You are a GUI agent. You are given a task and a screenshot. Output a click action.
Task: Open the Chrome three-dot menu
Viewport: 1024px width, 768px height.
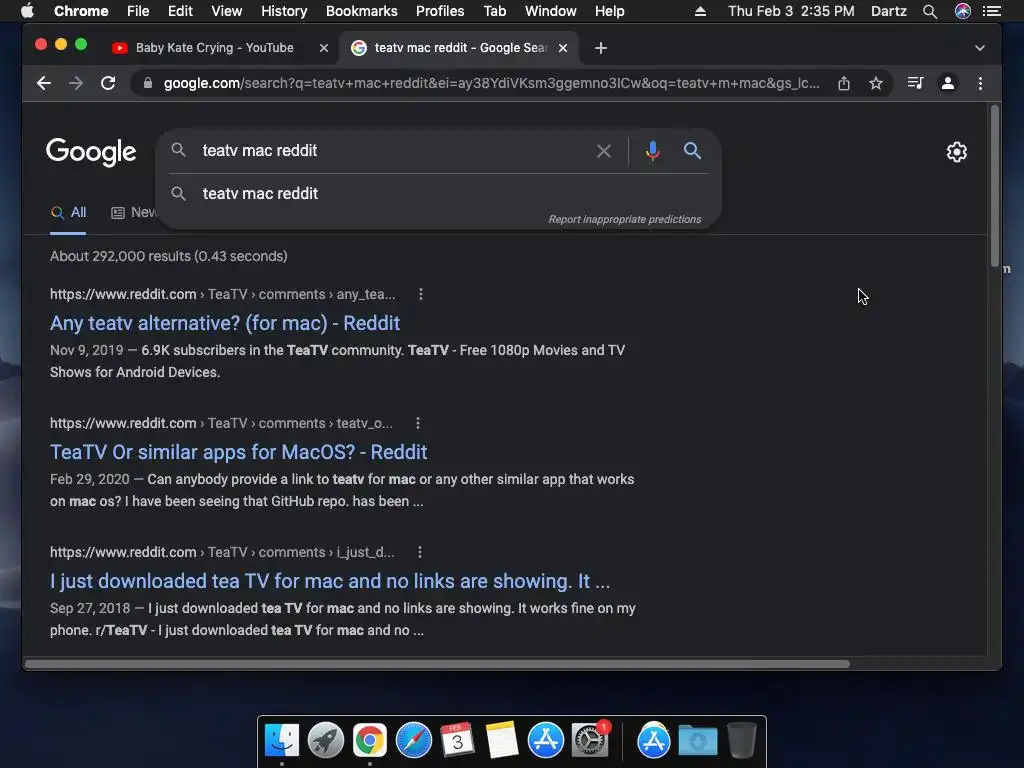click(x=980, y=83)
